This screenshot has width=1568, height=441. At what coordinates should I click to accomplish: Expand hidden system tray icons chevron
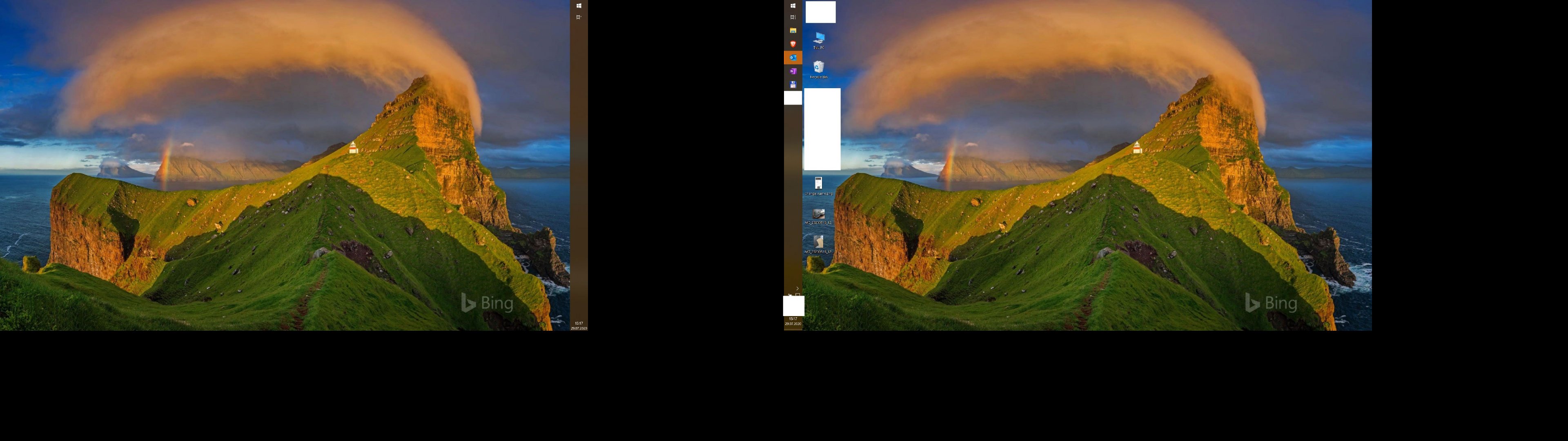797,288
